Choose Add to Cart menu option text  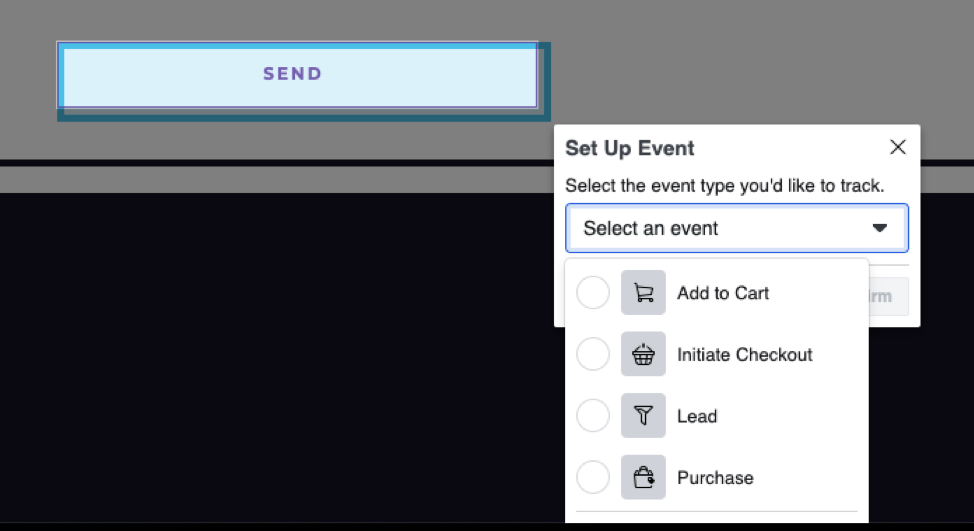click(723, 293)
